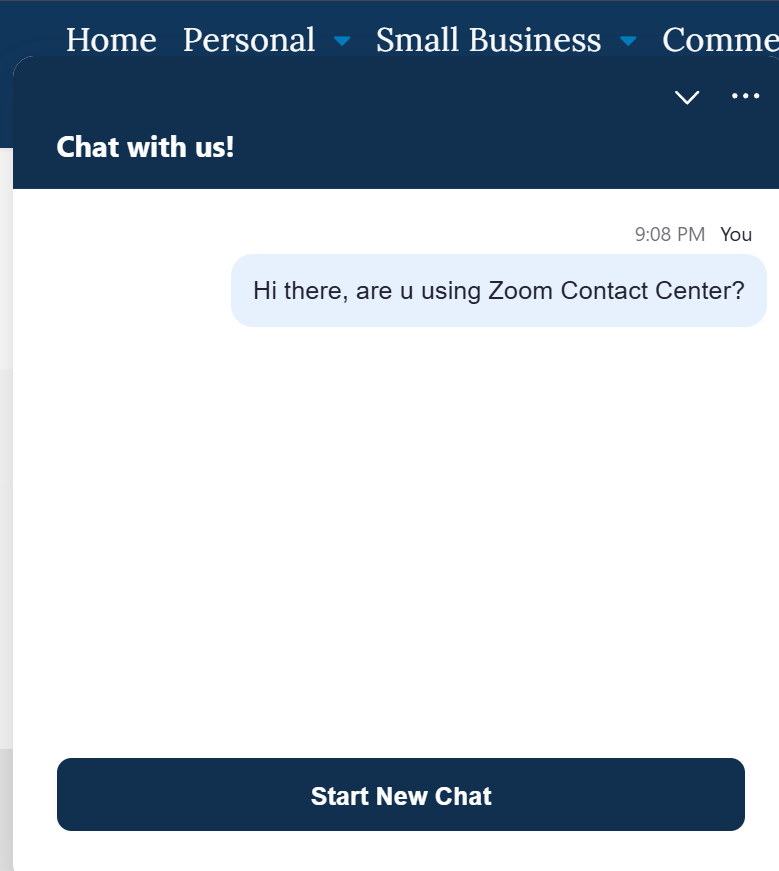779x871 pixels.
Task: Start a new conversation via the bottom button
Action: point(400,796)
